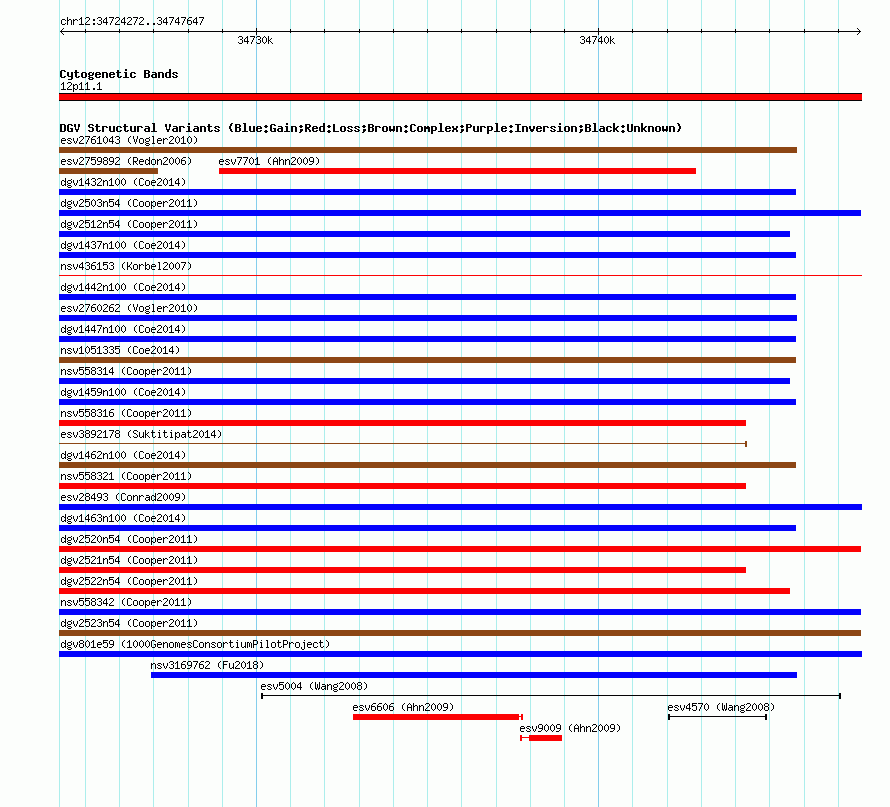Viewport: 890px width, 807px height.
Task: Click the 34740k ruler tick label
Action: pos(597,40)
